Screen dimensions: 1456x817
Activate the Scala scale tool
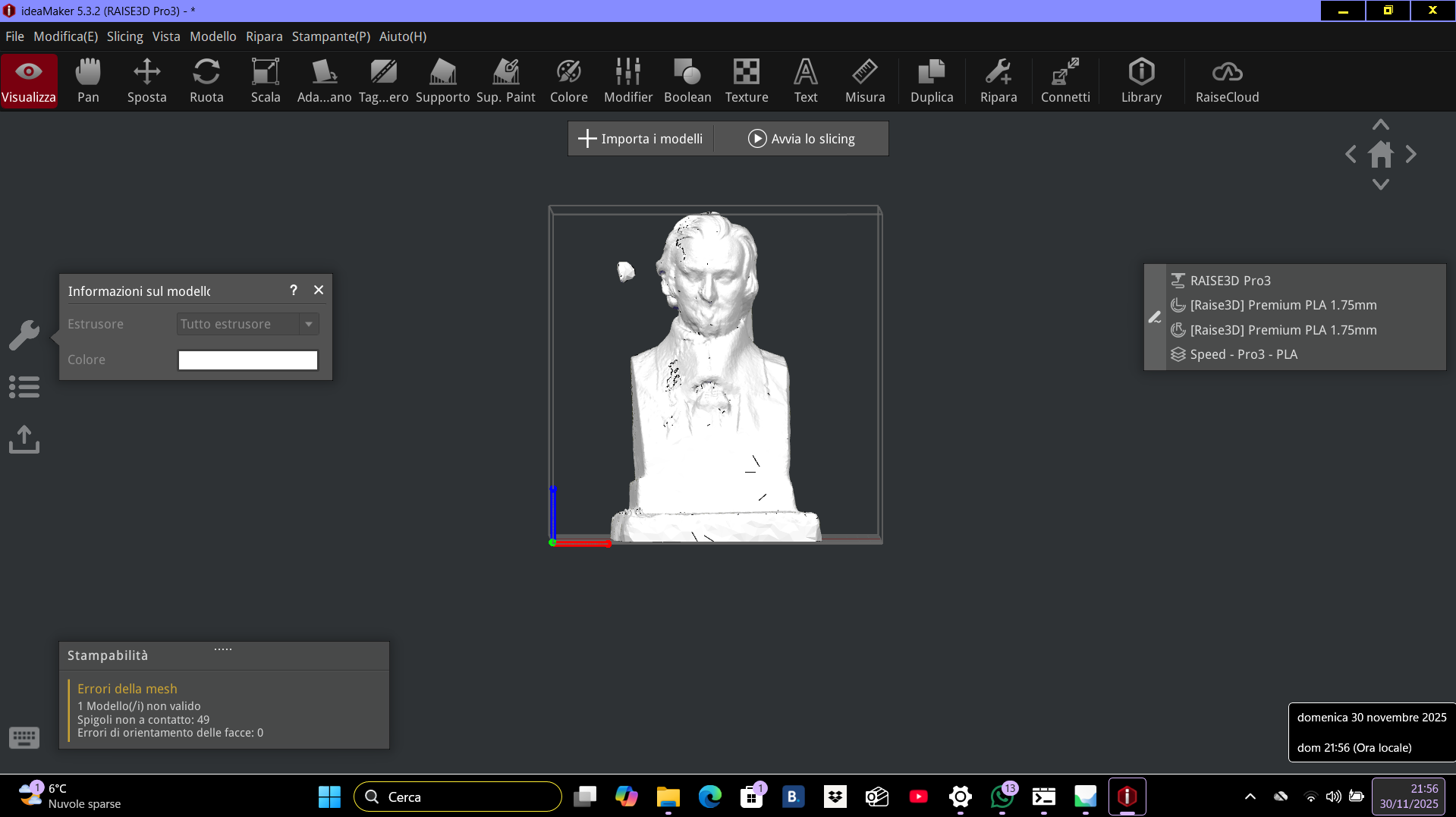coord(266,81)
